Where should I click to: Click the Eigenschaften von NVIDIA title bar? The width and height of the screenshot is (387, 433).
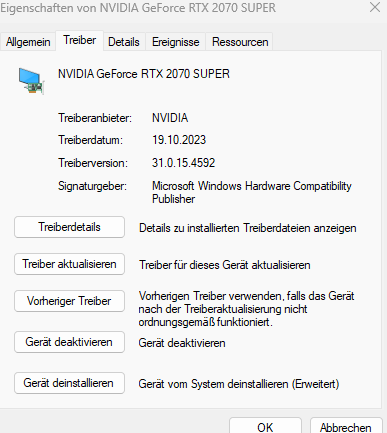[x=138, y=8]
